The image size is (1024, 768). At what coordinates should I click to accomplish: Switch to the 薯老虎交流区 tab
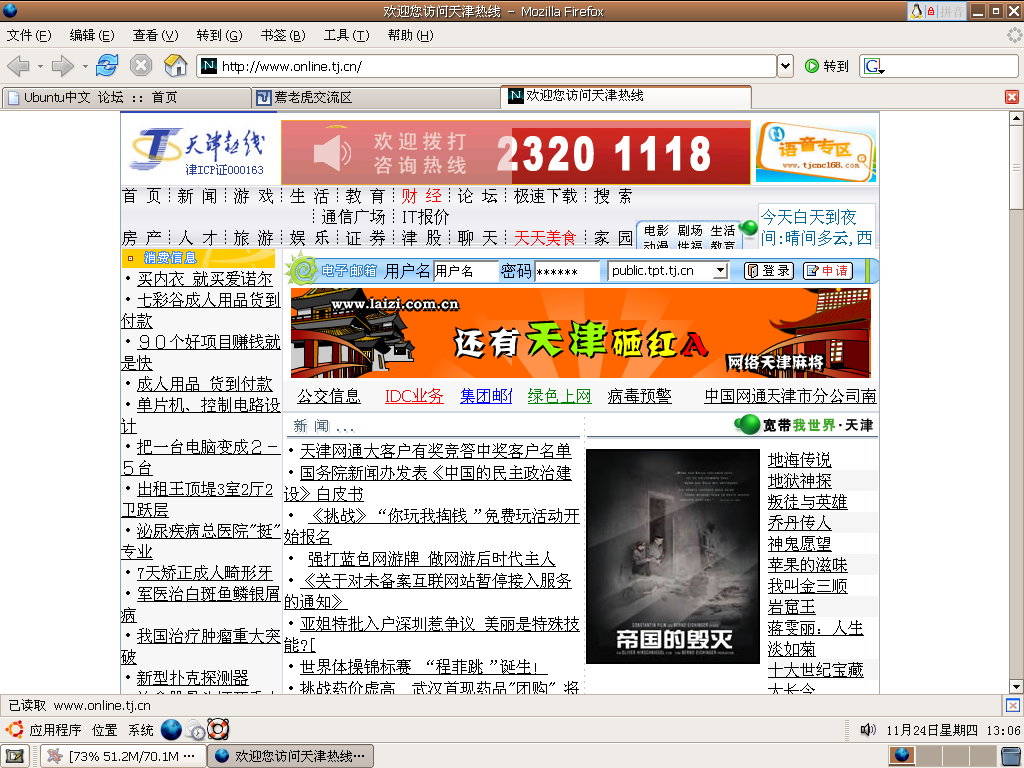376,98
